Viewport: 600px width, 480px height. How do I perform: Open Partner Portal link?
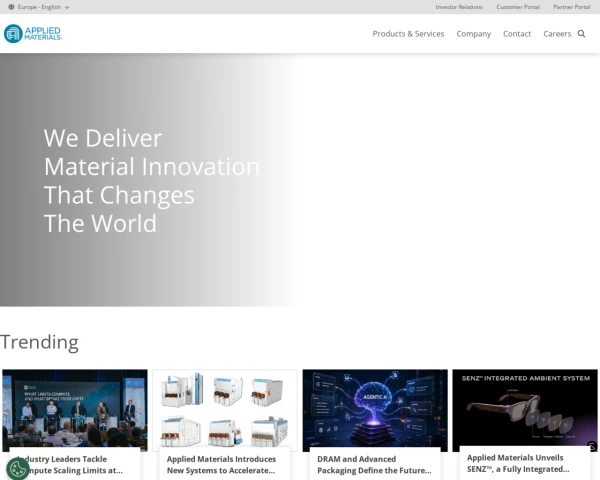pos(572,7)
